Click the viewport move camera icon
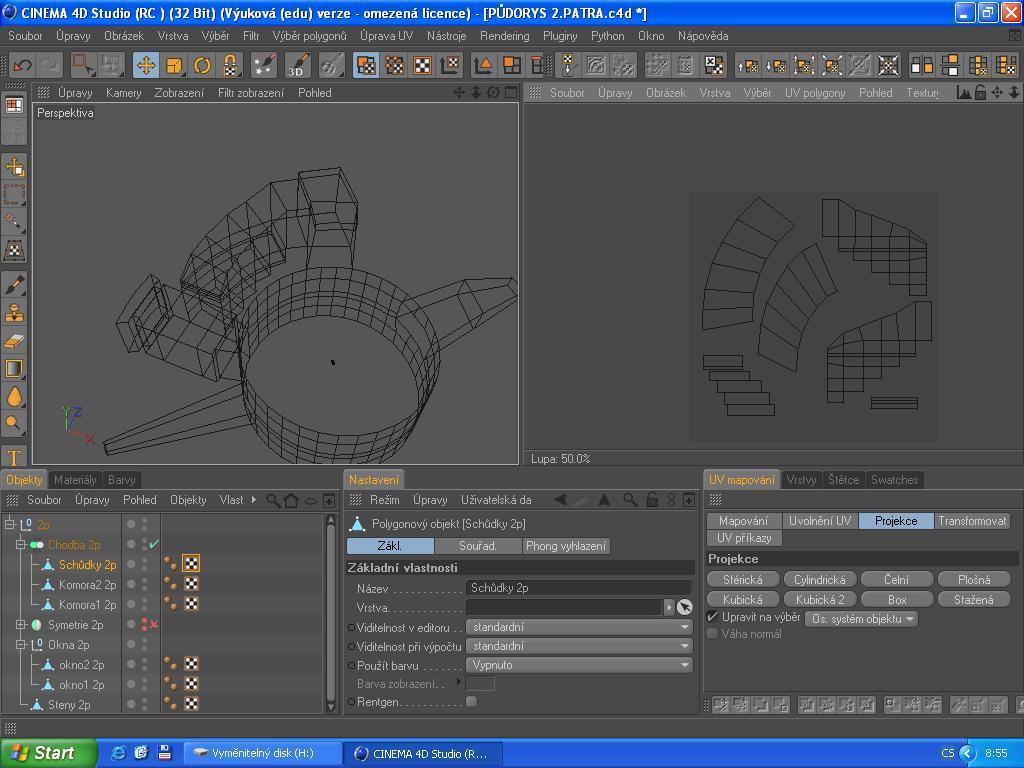The width and height of the screenshot is (1024, 768). click(x=459, y=93)
